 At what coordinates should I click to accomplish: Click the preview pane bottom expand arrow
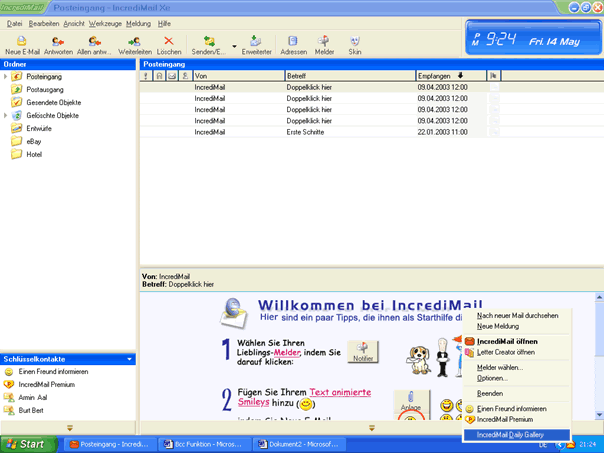tap(372, 428)
